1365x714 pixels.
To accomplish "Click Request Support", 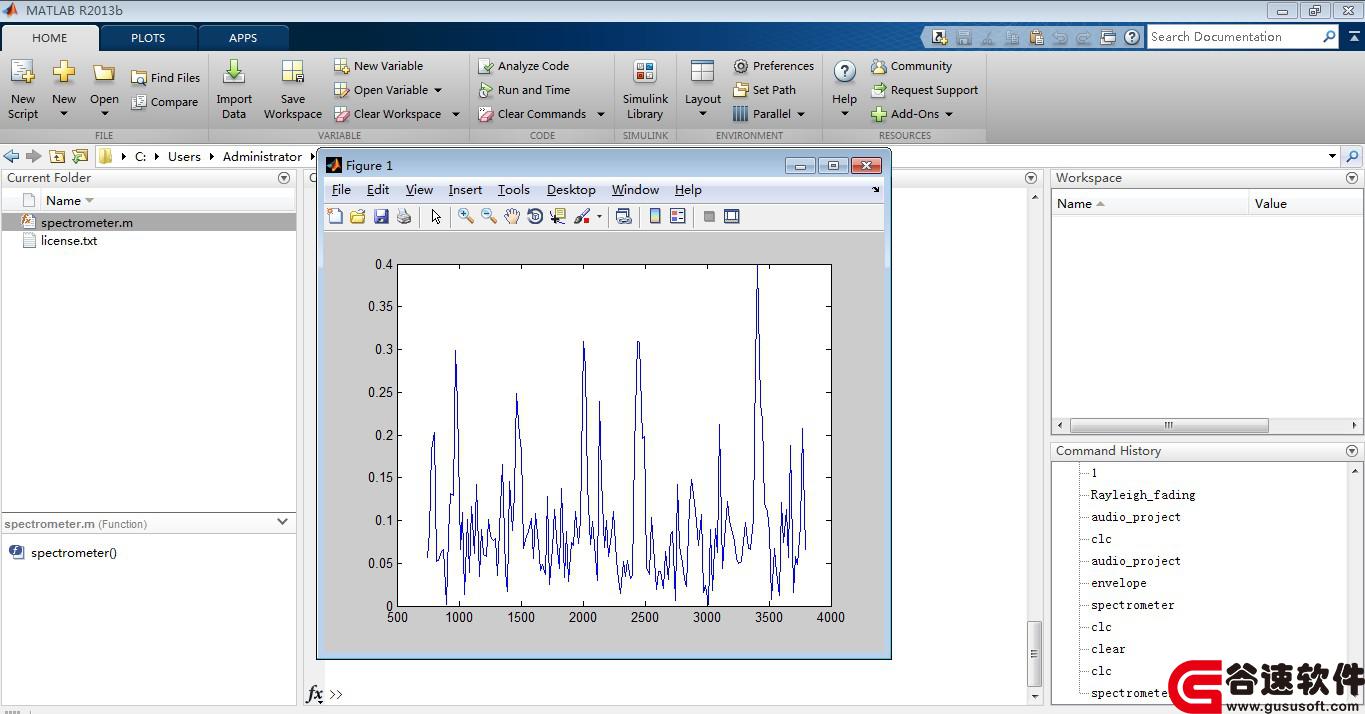I will (924, 90).
